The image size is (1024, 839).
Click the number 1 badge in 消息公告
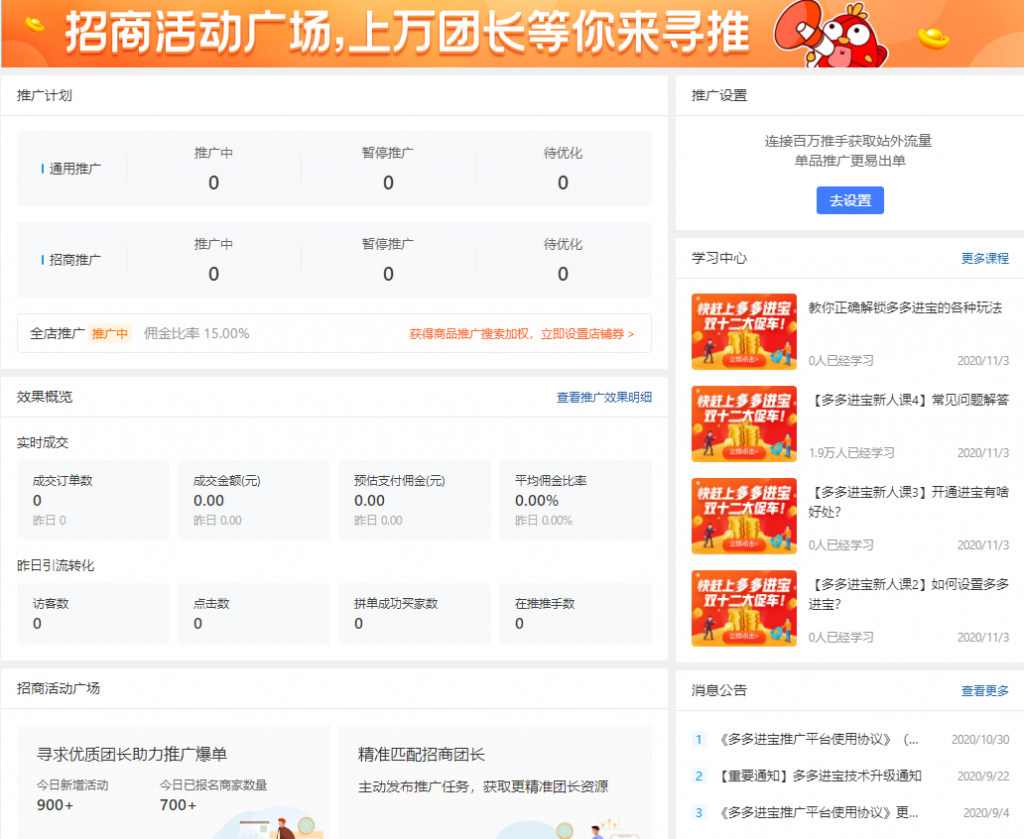point(699,740)
